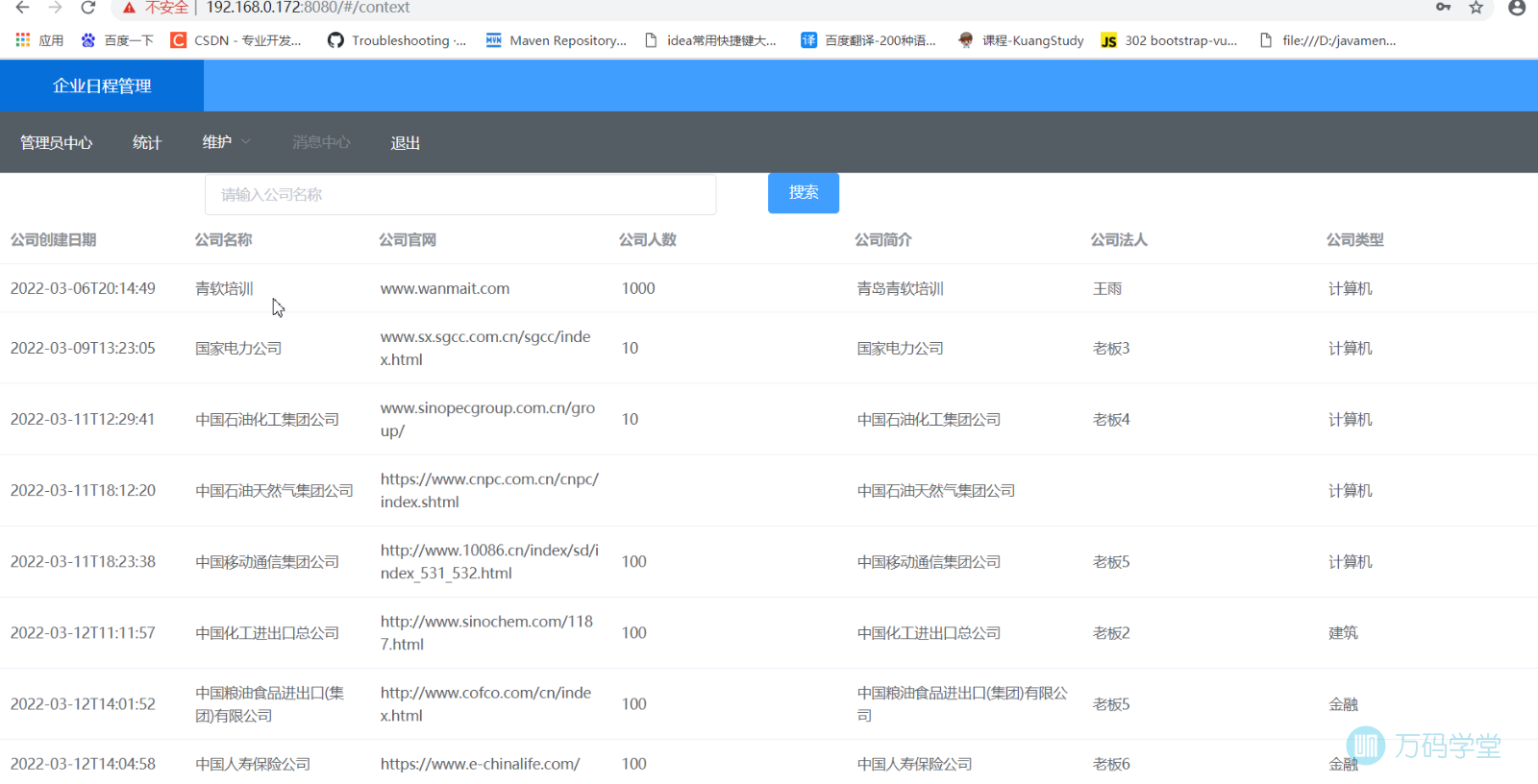
Task: Open the CSDN bookmark
Action: pyautogui.click(x=236, y=40)
